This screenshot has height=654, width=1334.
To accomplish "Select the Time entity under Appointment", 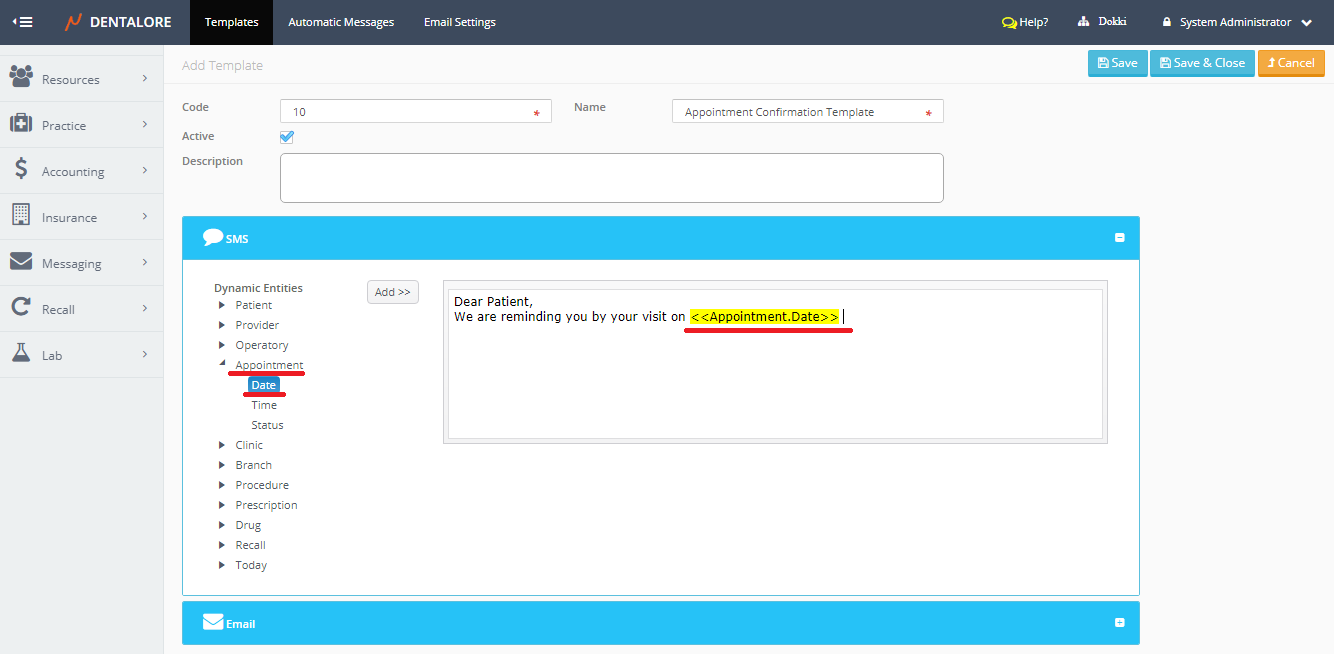I will coord(264,405).
